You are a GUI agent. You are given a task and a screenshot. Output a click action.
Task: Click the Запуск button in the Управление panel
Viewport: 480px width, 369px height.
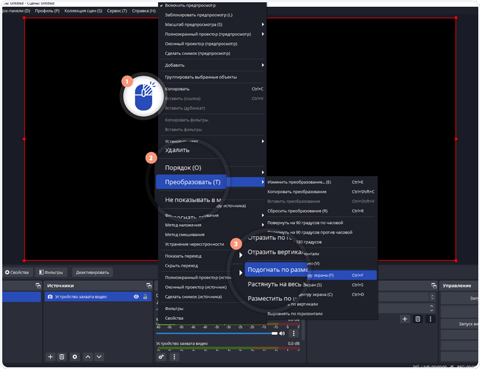coord(461,324)
